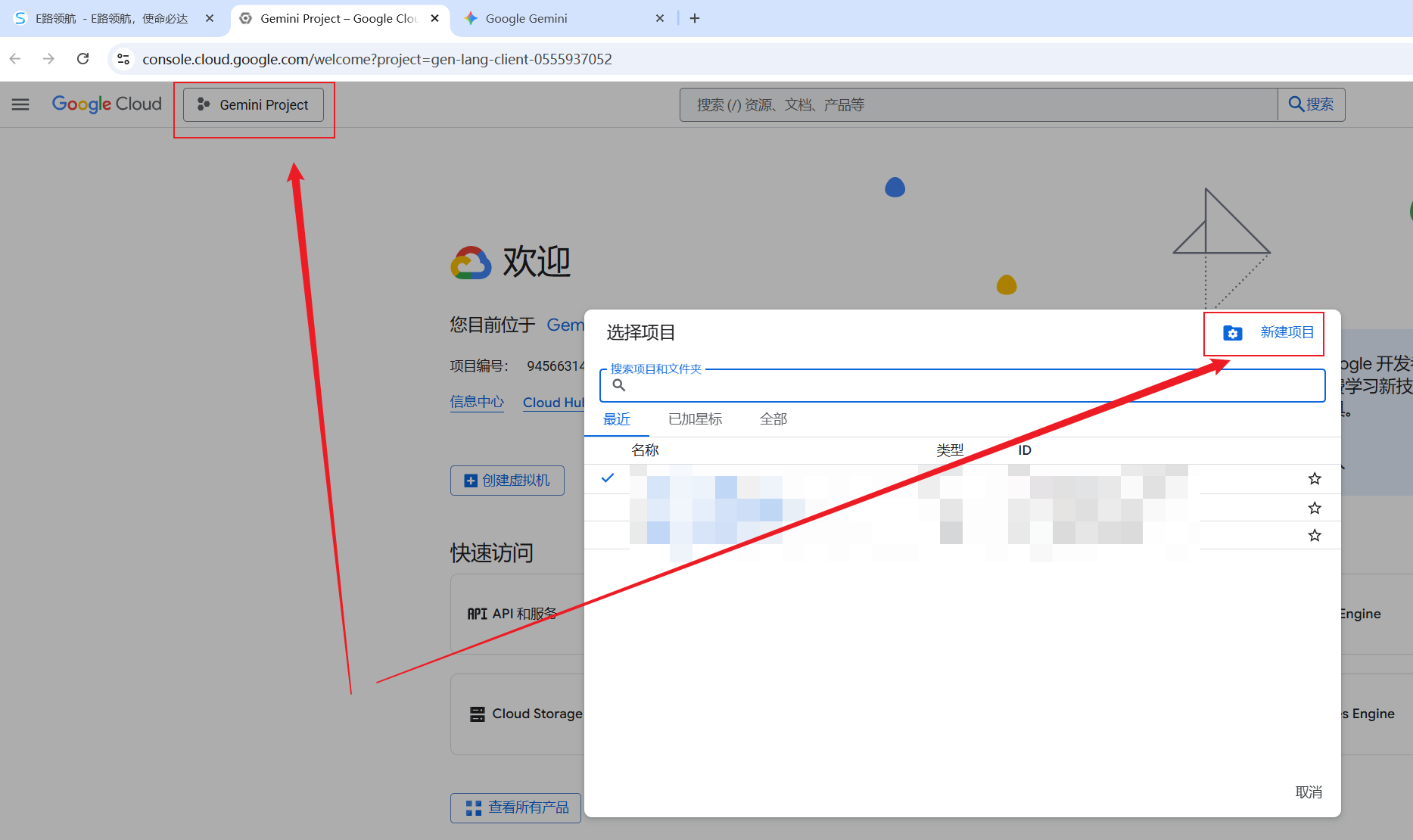Image resolution: width=1413 pixels, height=840 pixels.
Task: Click the API 和服务 quick access icon
Action: click(476, 614)
